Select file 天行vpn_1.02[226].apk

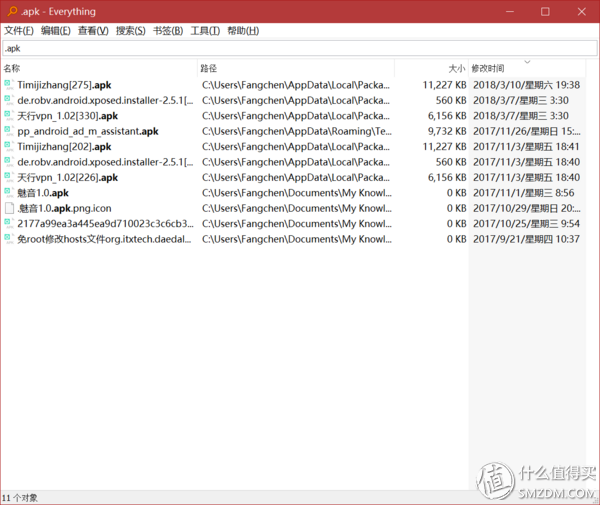coord(68,178)
